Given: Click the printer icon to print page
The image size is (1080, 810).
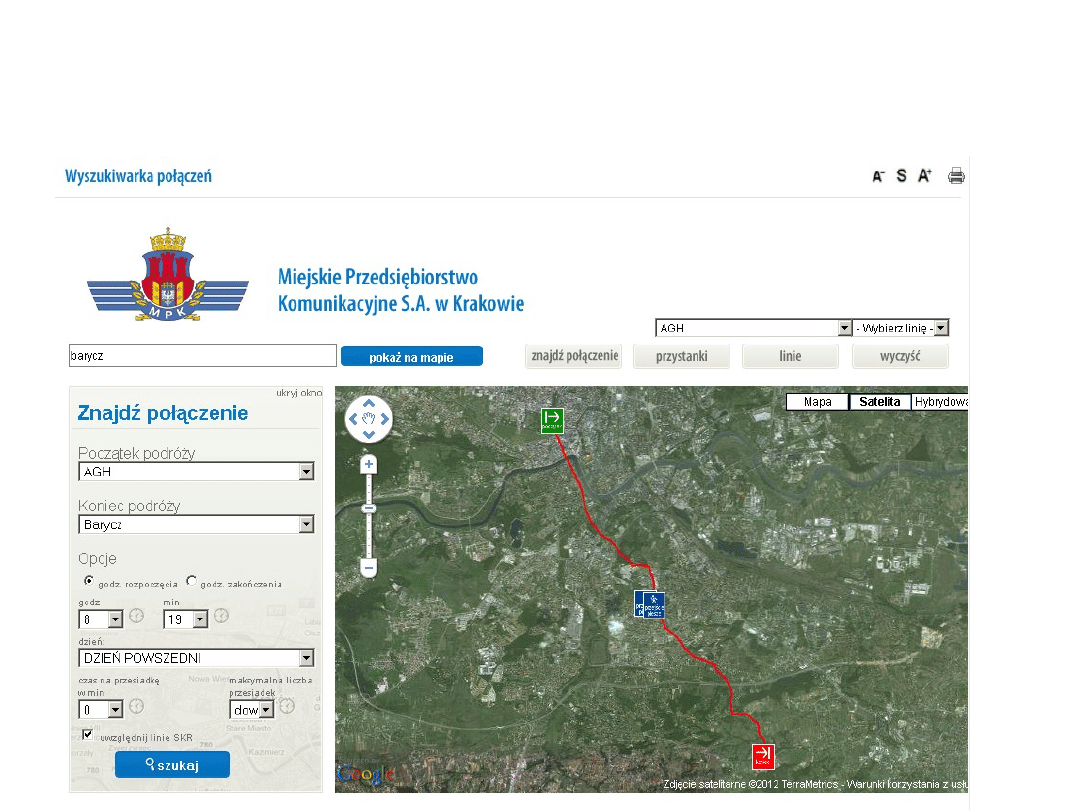Looking at the screenshot, I should 956,176.
